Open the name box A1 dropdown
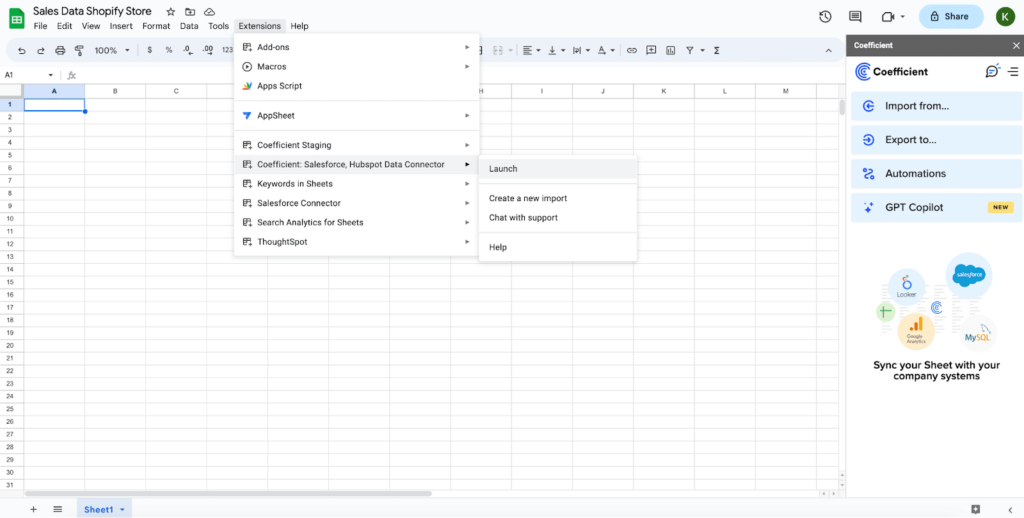Image resolution: width=1024 pixels, height=518 pixels. [x=50, y=75]
